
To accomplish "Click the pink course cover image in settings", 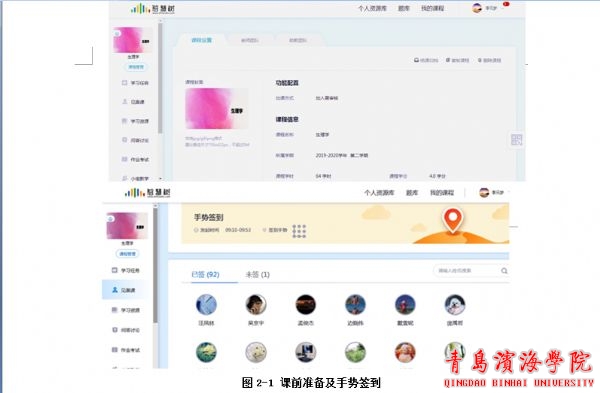I will click(217, 108).
